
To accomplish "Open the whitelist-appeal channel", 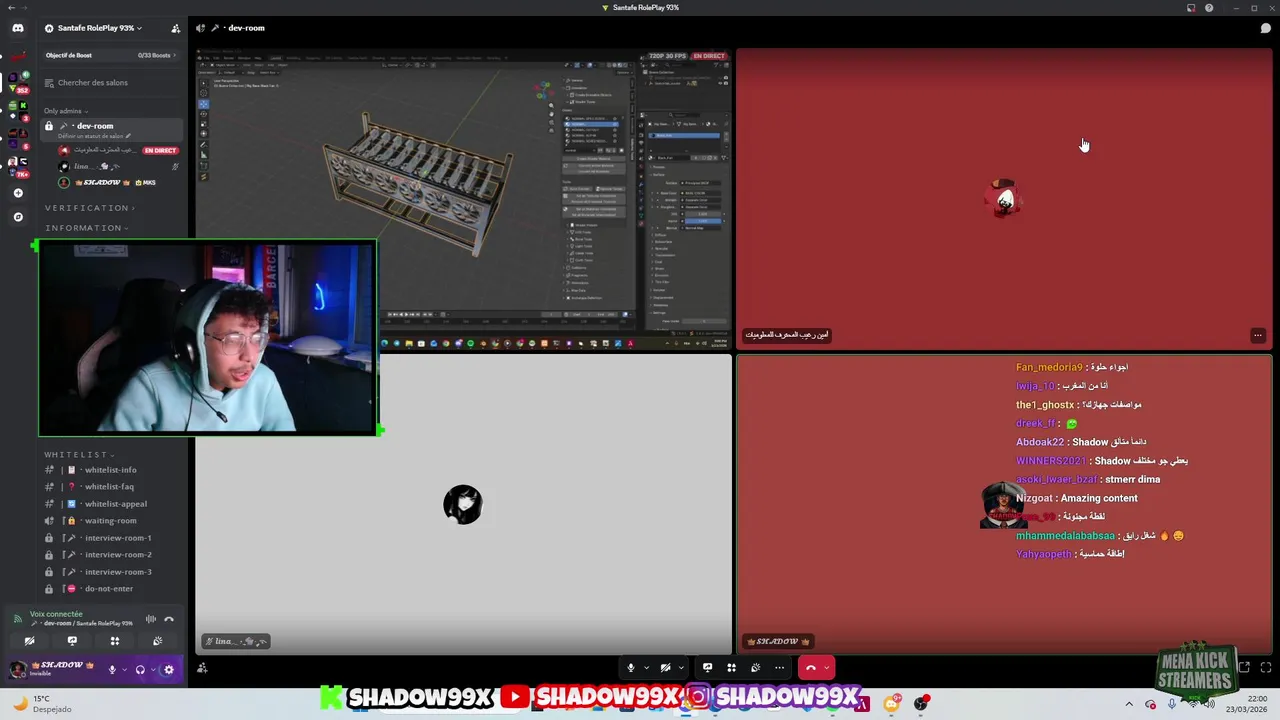I will click(x=111, y=504).
